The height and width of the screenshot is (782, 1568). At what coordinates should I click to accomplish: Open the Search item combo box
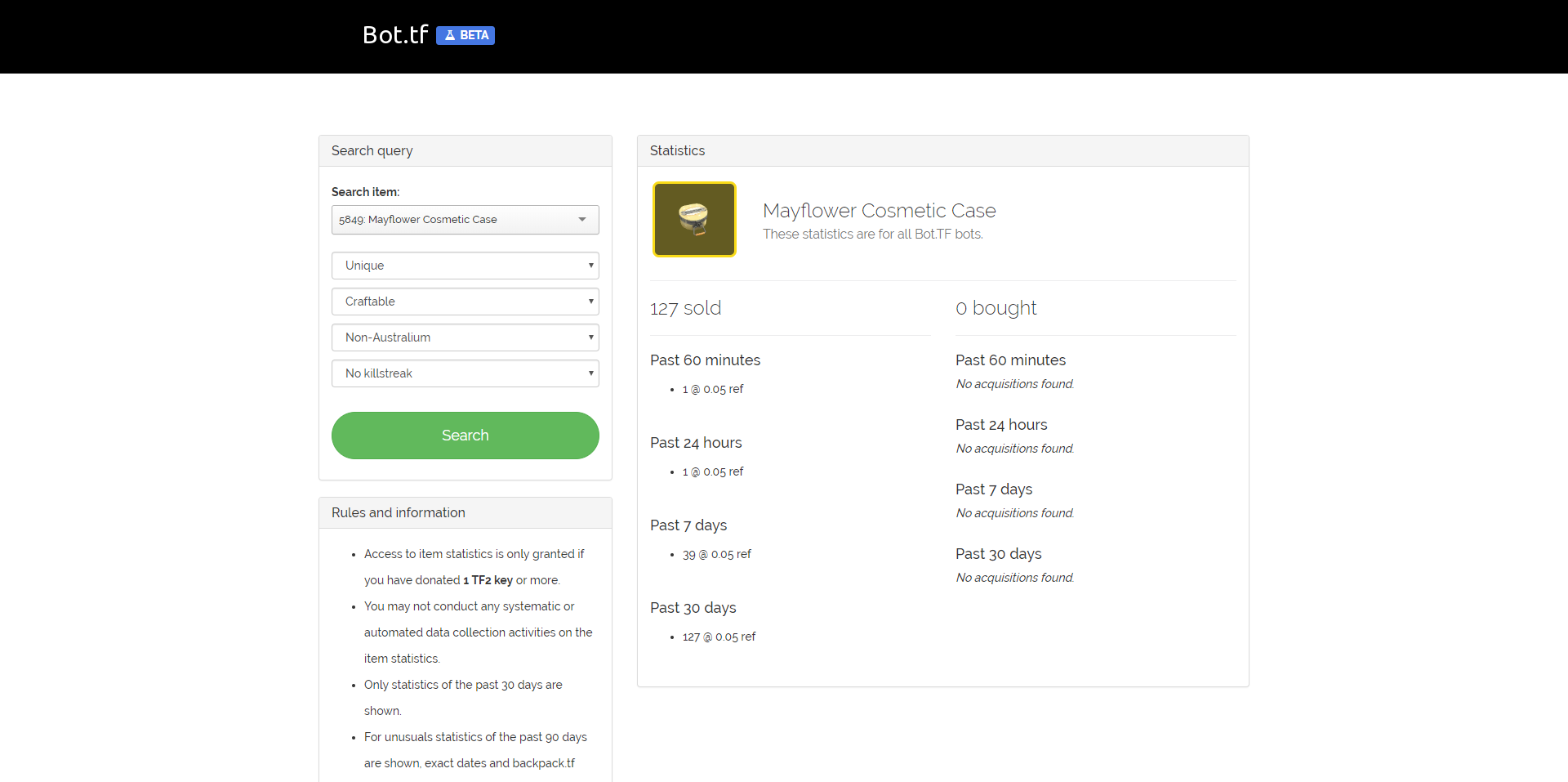[465, 220]
